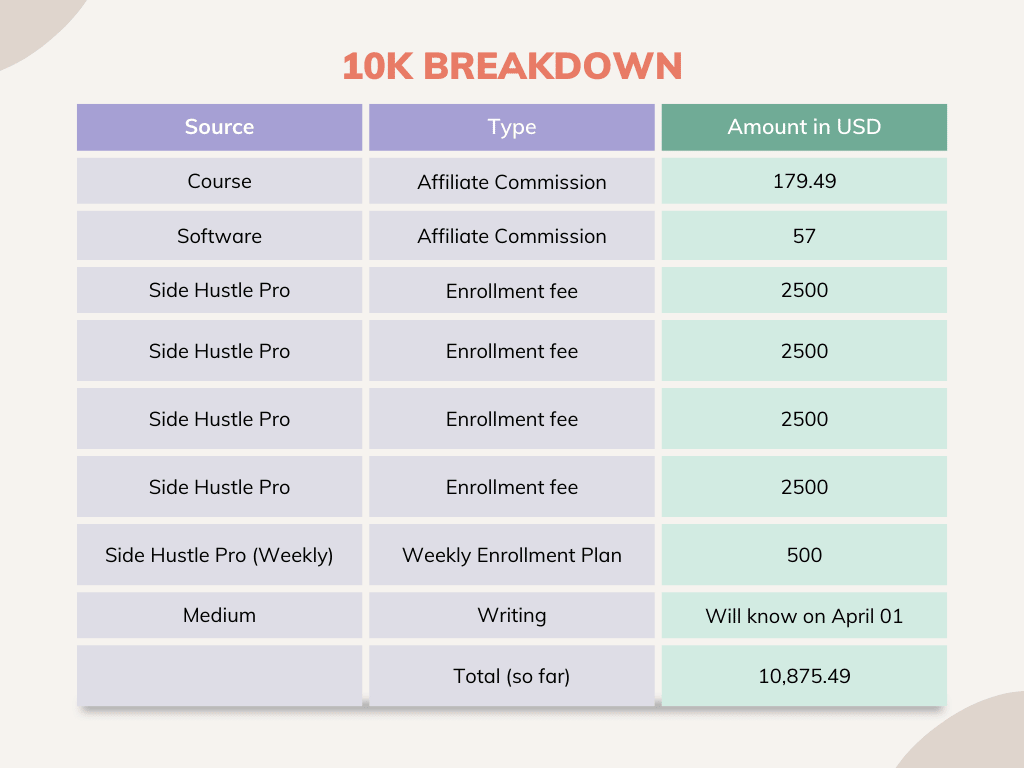This screenshot has height=768, width=1024.
Task: Click the 179.49 amount cell
Action: (x=804, y=181)
